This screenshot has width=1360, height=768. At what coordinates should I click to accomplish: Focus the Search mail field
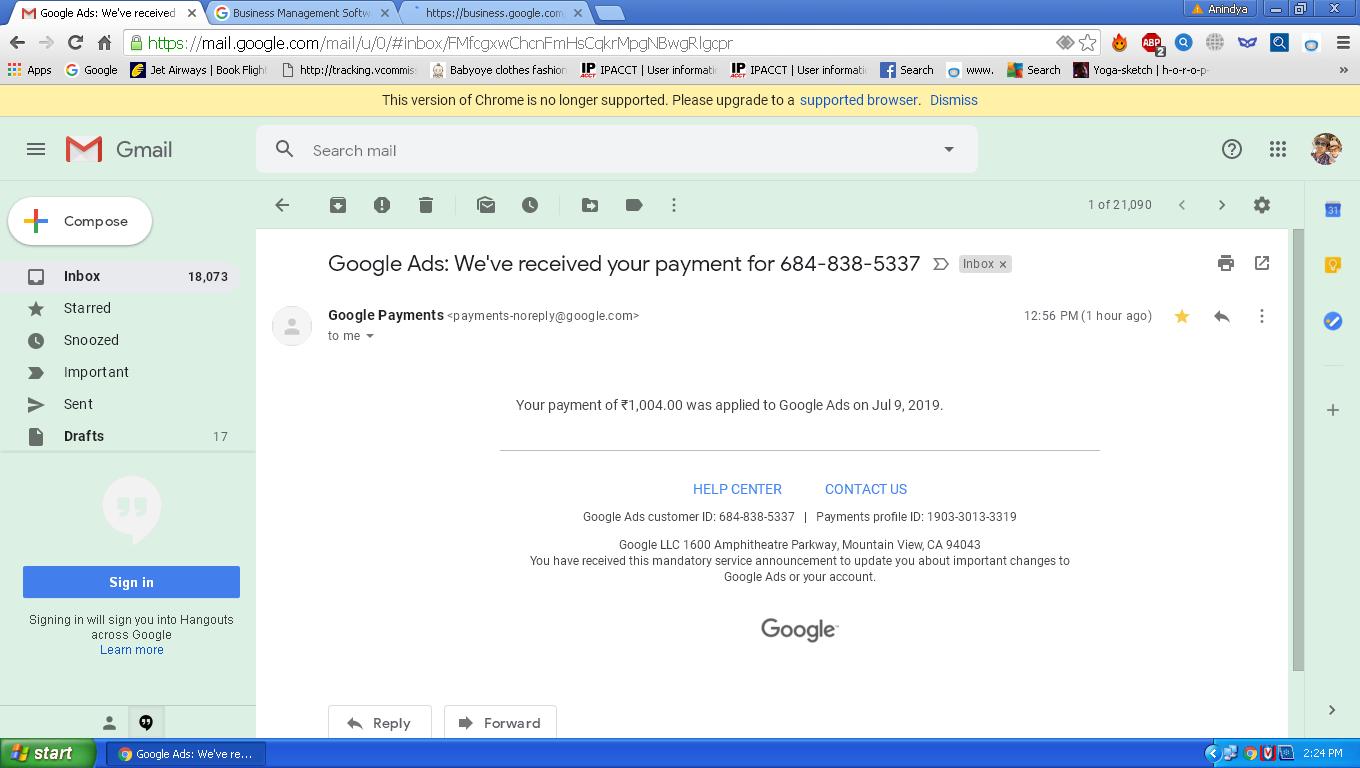point(616,150)
